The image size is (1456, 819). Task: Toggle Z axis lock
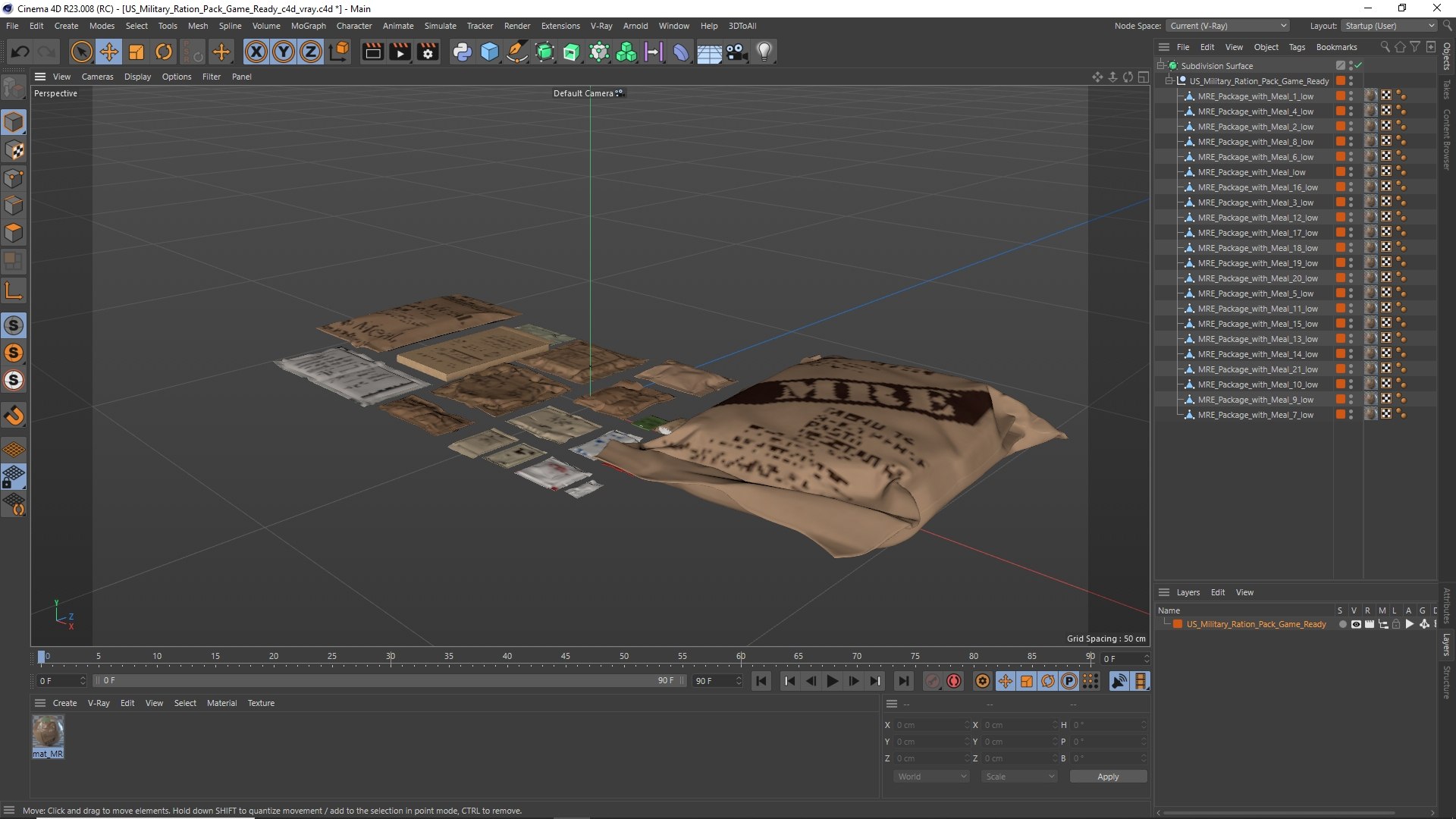click(x=311, y=52)
